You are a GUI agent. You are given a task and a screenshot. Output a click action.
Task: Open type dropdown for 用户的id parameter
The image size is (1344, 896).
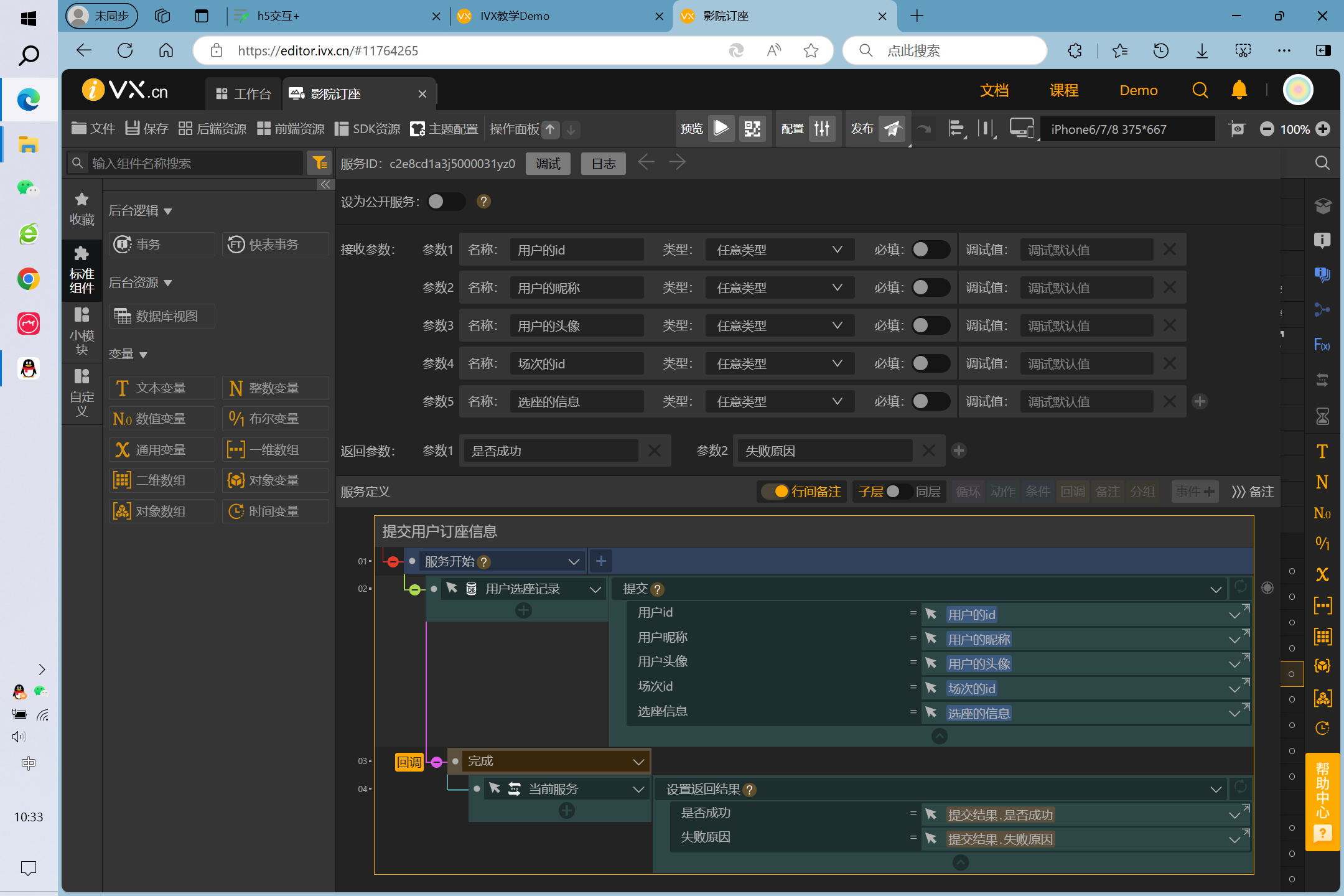click(780, 250)
